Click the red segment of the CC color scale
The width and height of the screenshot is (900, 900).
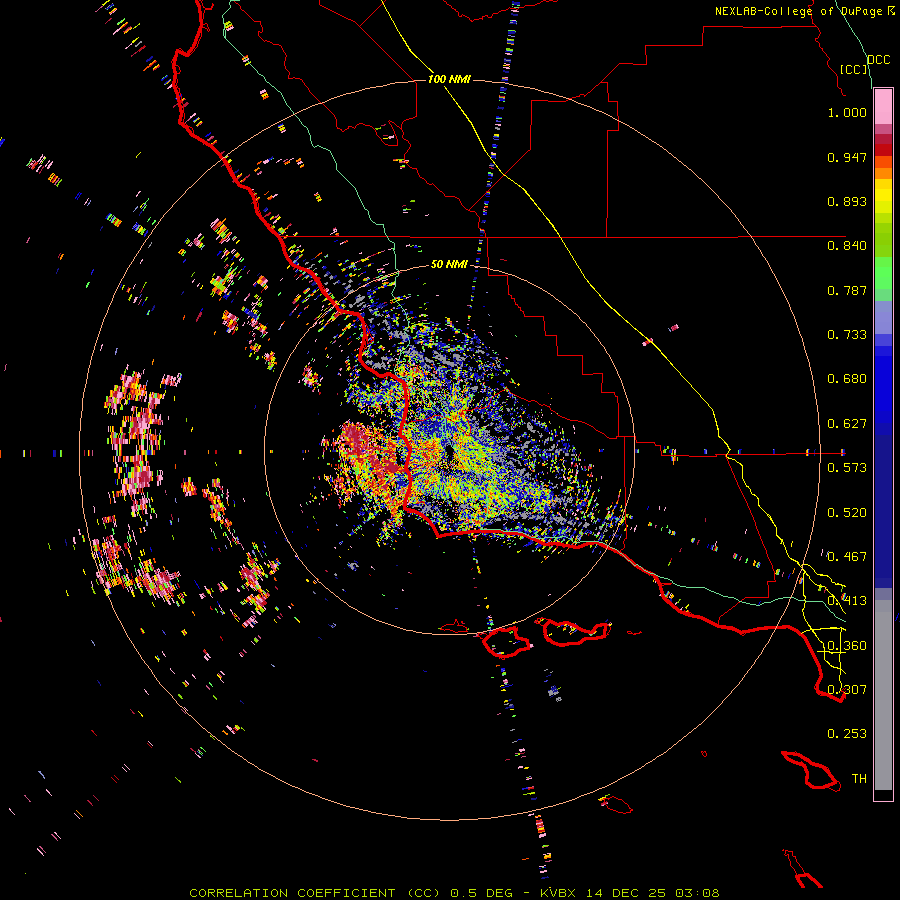coord(883,150)
